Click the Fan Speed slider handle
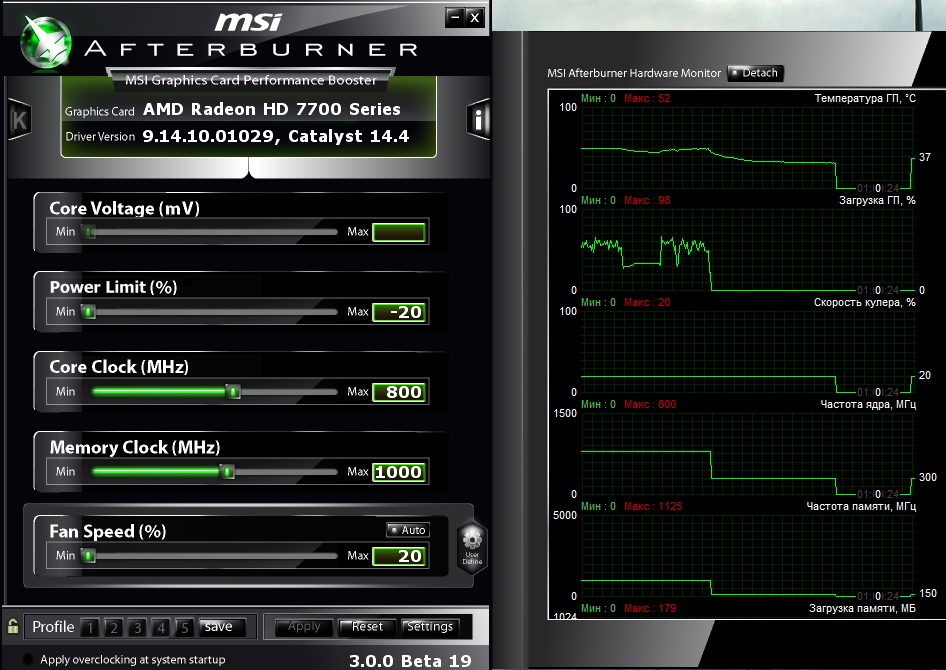 coord(89,555)
